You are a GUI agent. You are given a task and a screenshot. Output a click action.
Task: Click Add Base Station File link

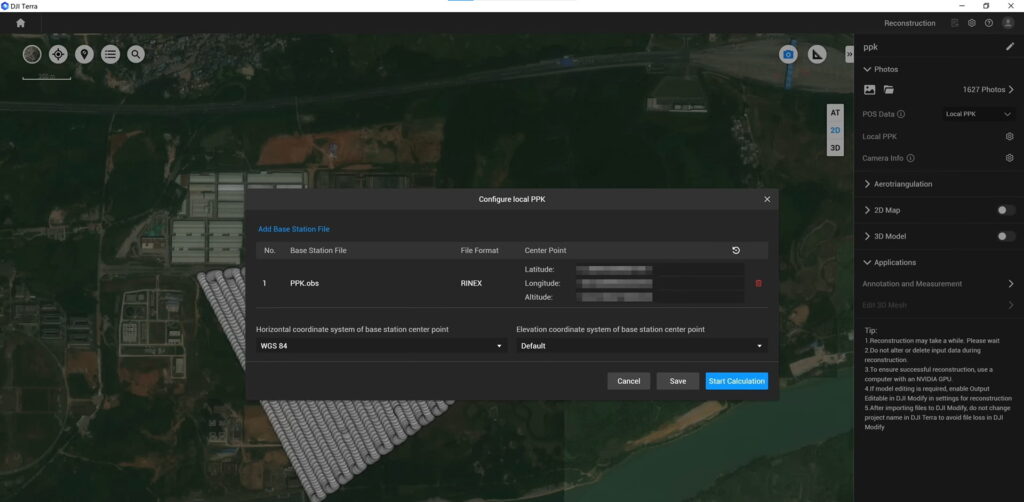(x=294, y=229)
